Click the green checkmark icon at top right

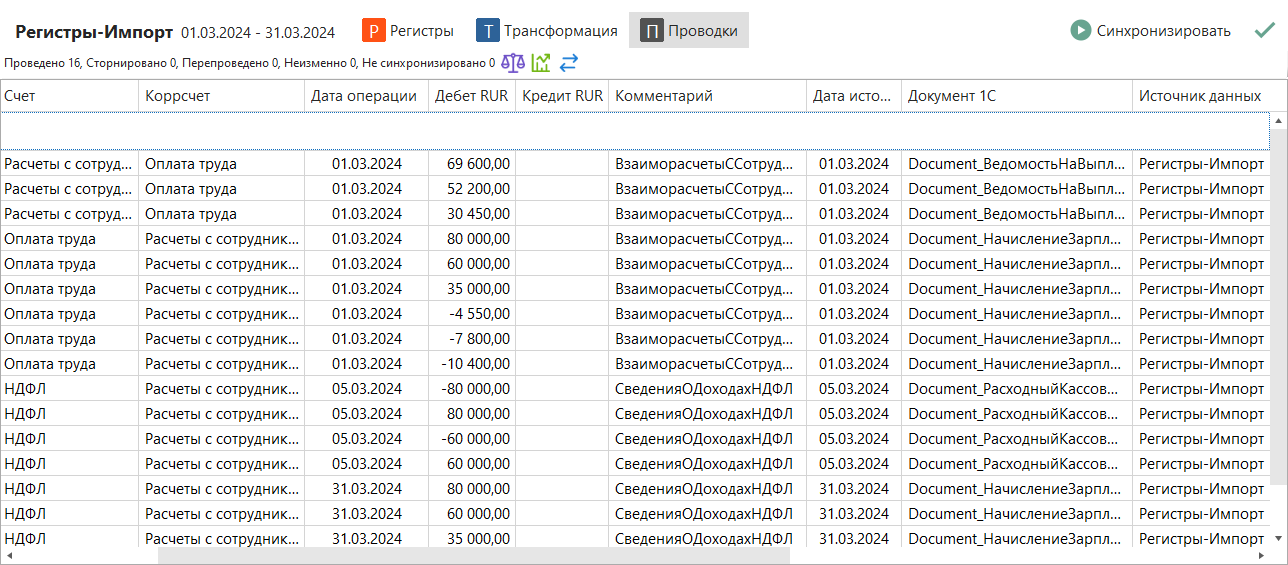point(1264,30)
